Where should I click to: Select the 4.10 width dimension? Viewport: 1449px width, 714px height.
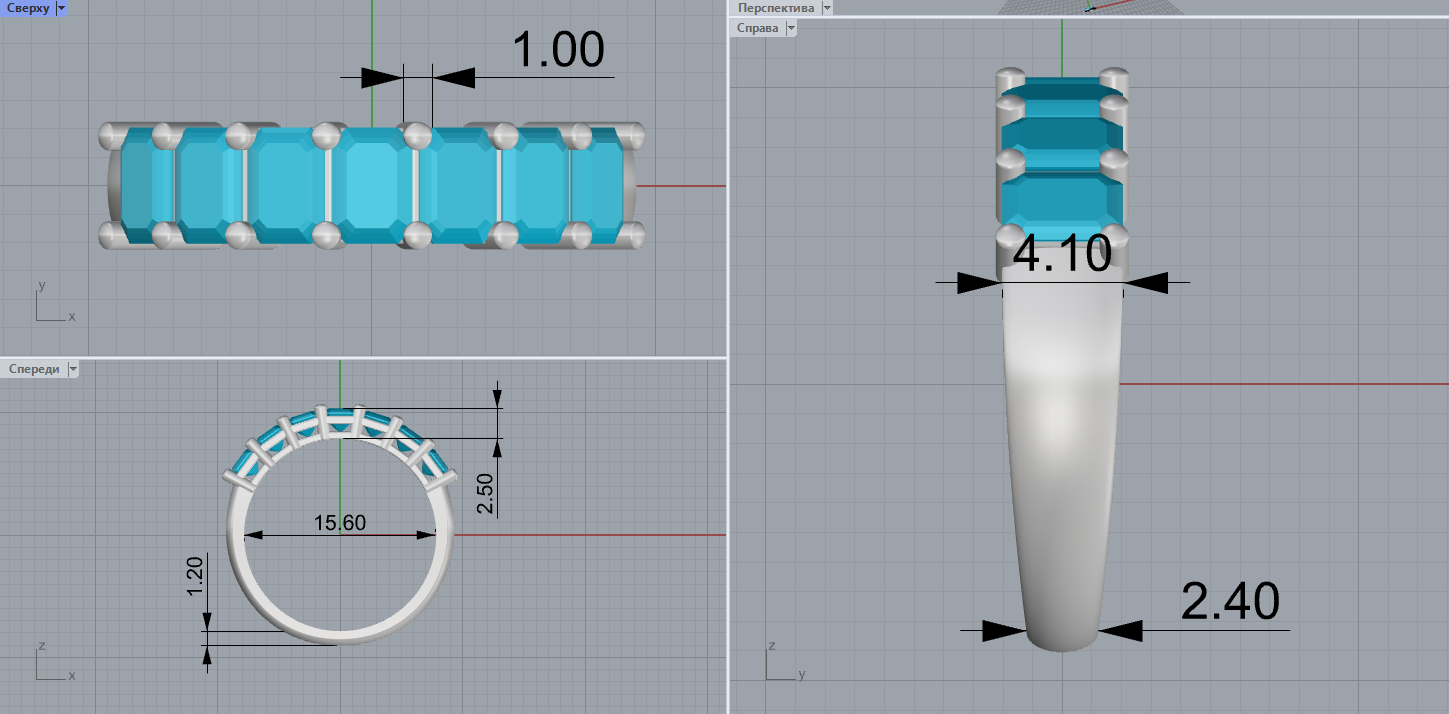pyautogui.click(x=1062, y=254)
